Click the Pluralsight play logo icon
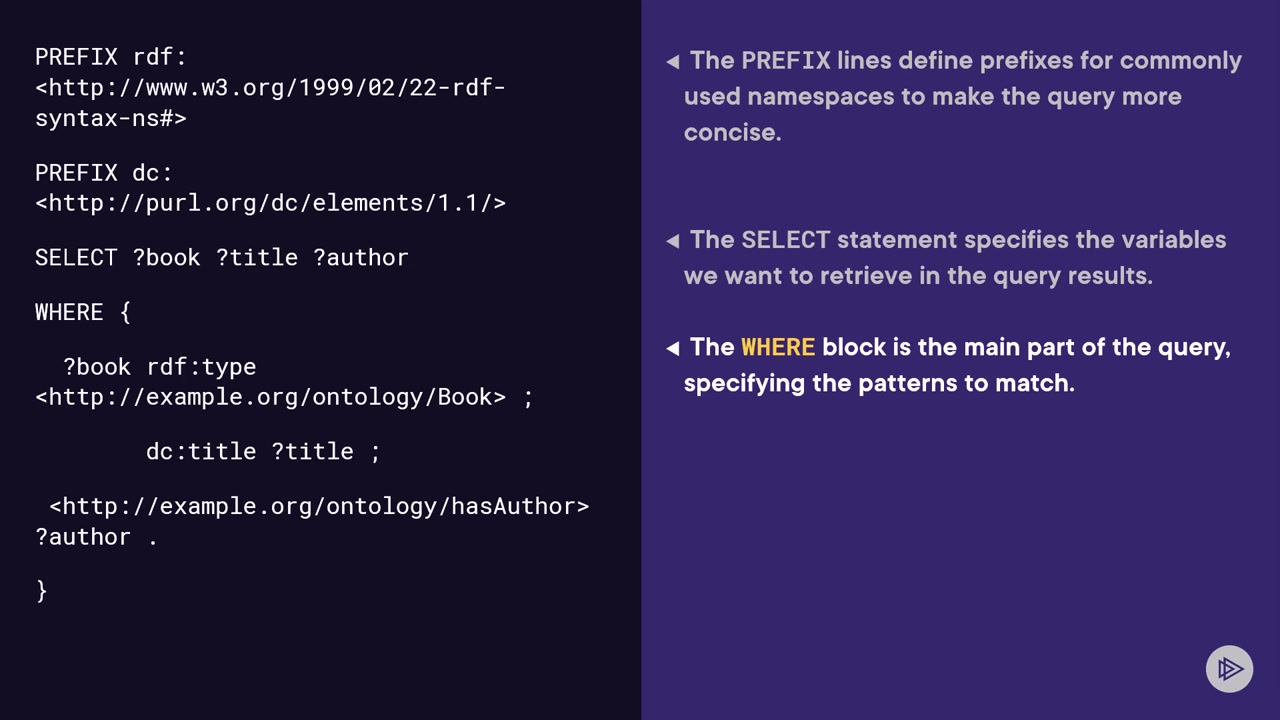 1229,669
